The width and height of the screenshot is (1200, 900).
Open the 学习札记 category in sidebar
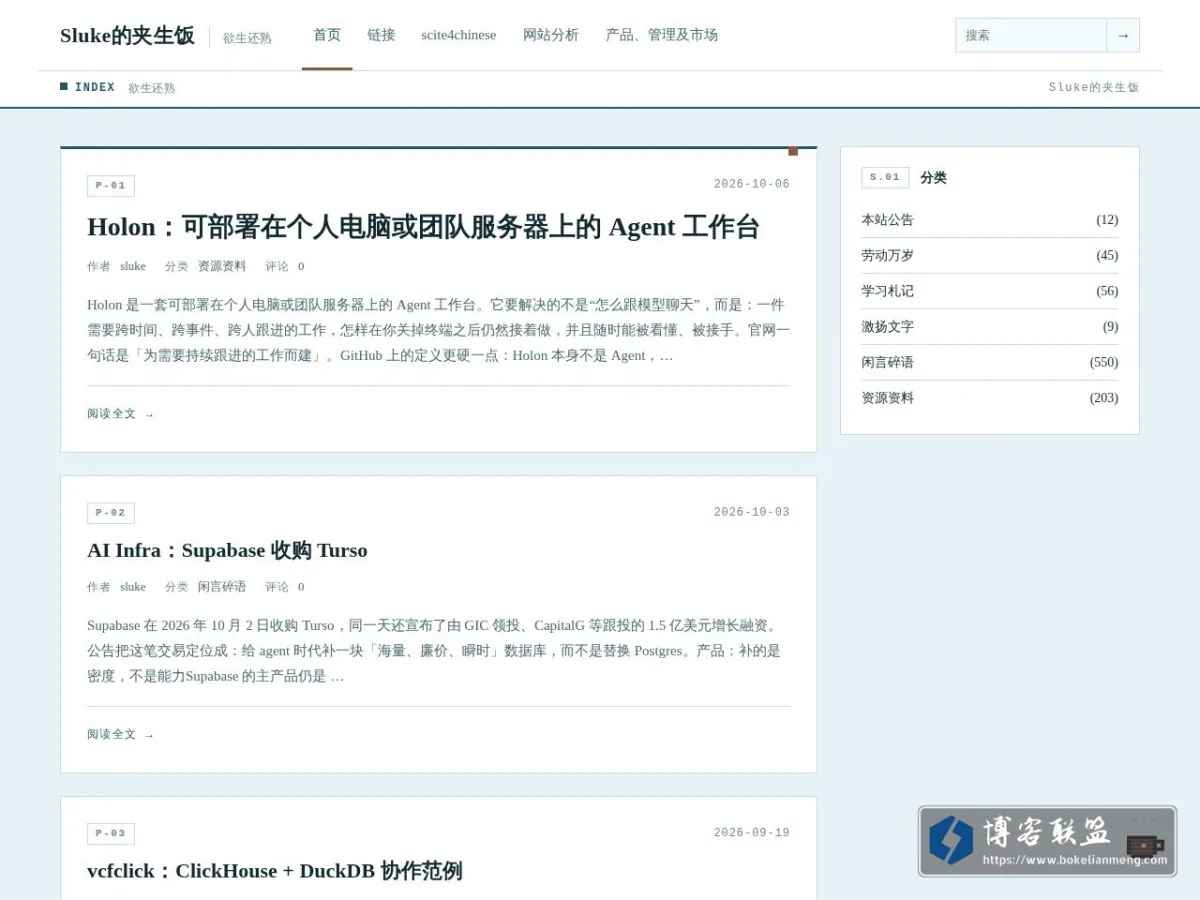(888, 291)
